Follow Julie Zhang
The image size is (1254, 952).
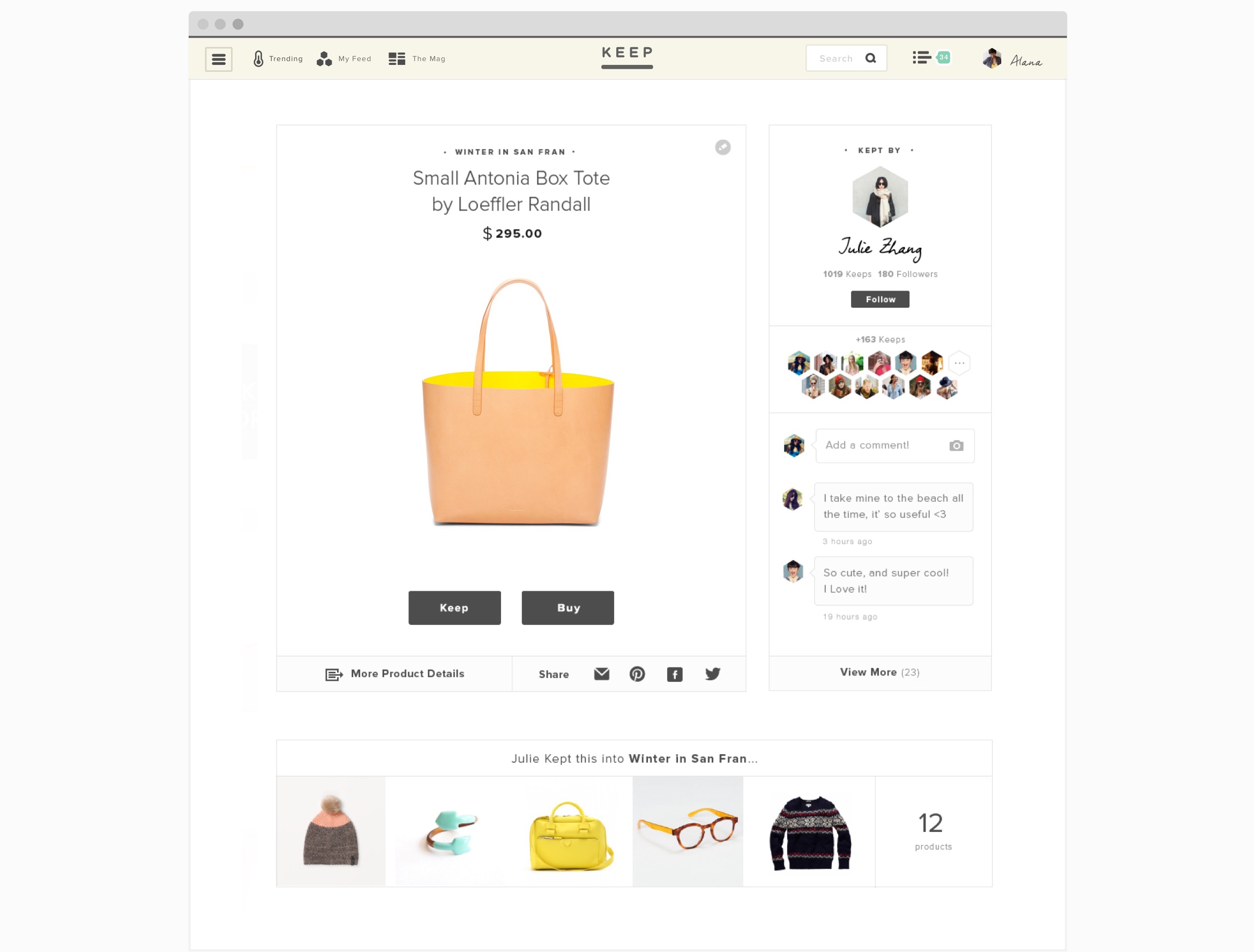[x=880, y=299]
